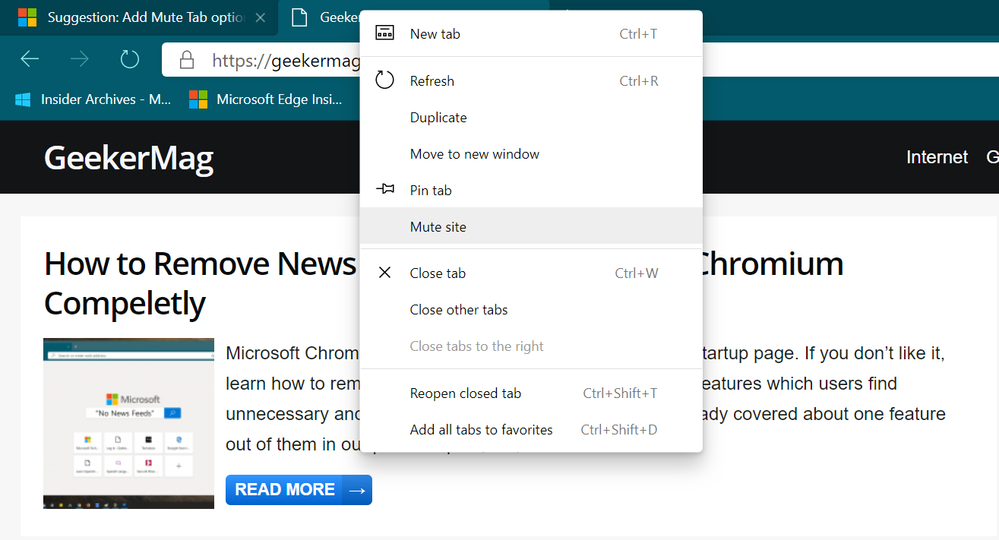The image size is (999, 540).
Task: Select New tab from context menu
Action: [531, 34]
